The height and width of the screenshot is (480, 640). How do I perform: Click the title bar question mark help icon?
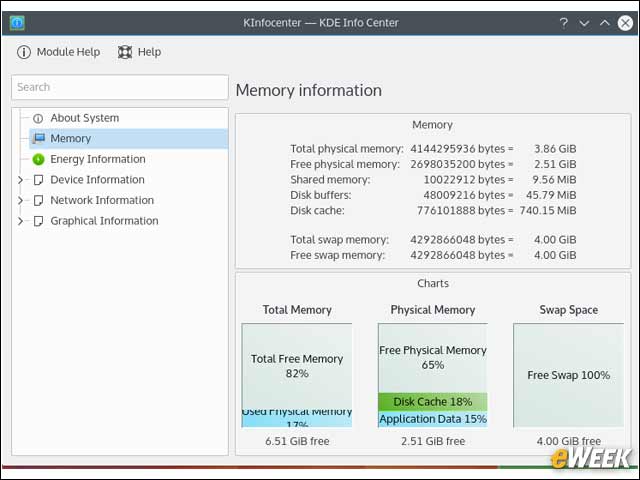pyautogui.click(x=564, y=23)
